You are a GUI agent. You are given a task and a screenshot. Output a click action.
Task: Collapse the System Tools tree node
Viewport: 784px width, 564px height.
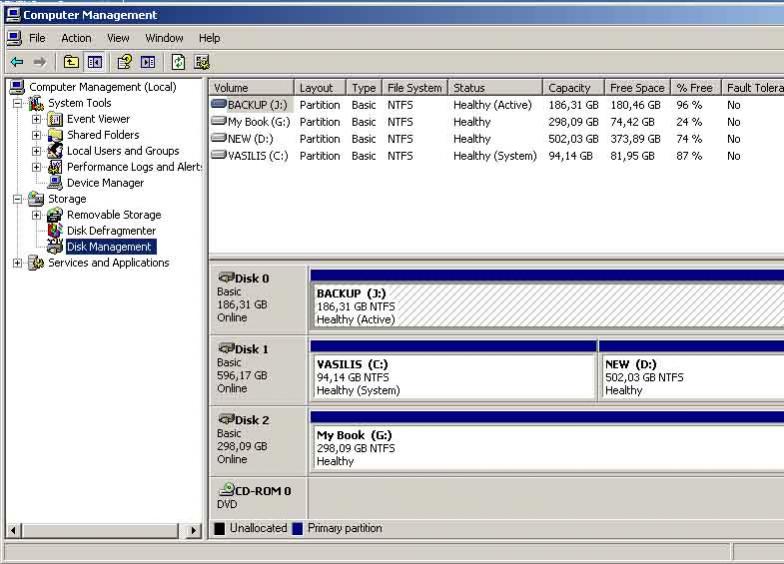pos(18,104)
